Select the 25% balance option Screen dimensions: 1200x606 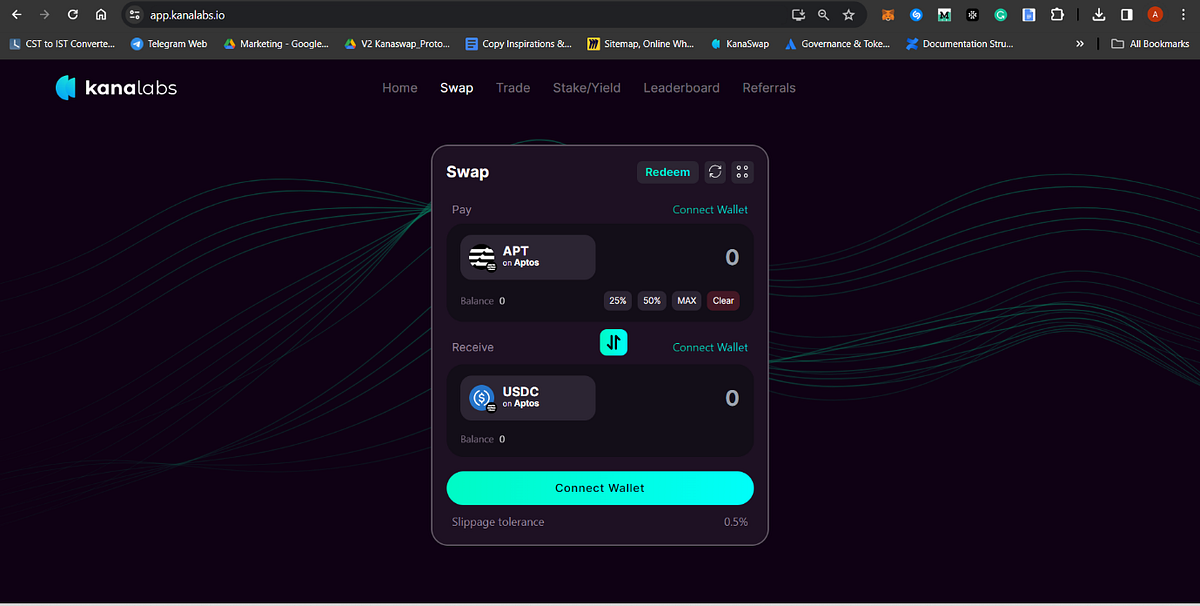(617, 300)
